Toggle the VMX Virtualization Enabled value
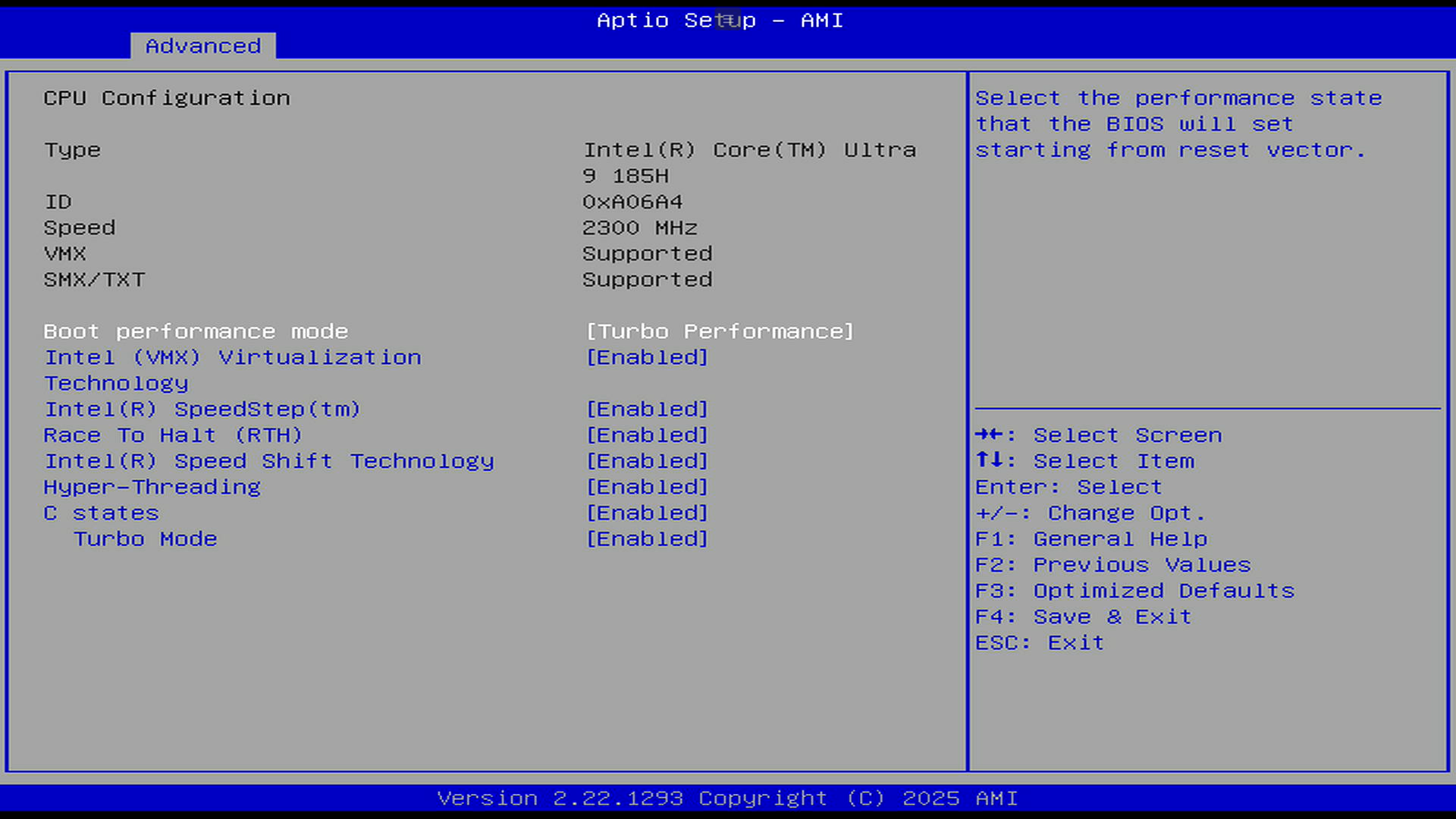 pos(647,358)
